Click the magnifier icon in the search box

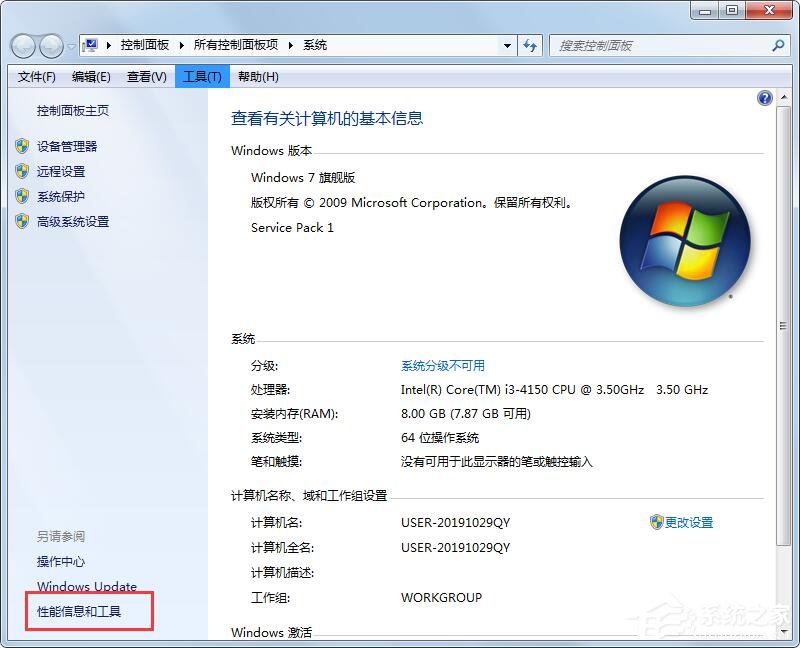777,45
